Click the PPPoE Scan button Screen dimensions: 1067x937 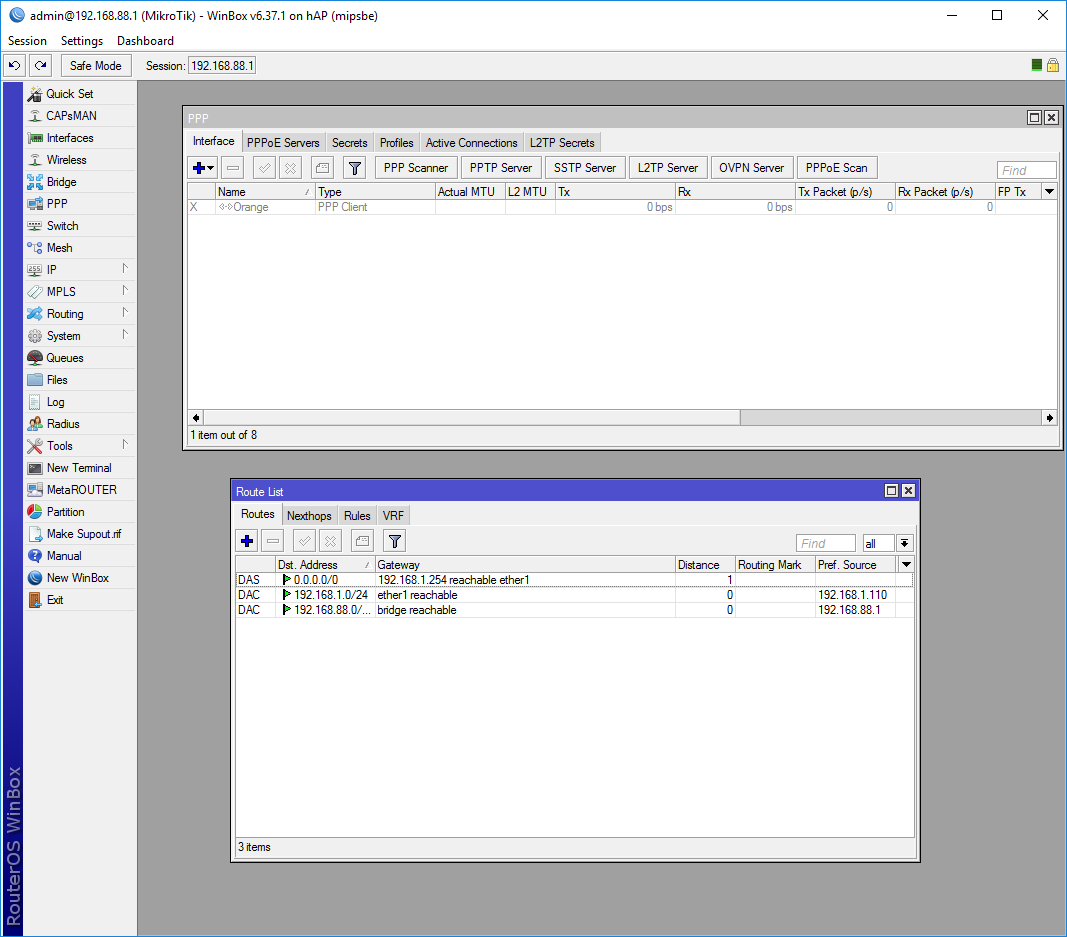tap(836, 168)
